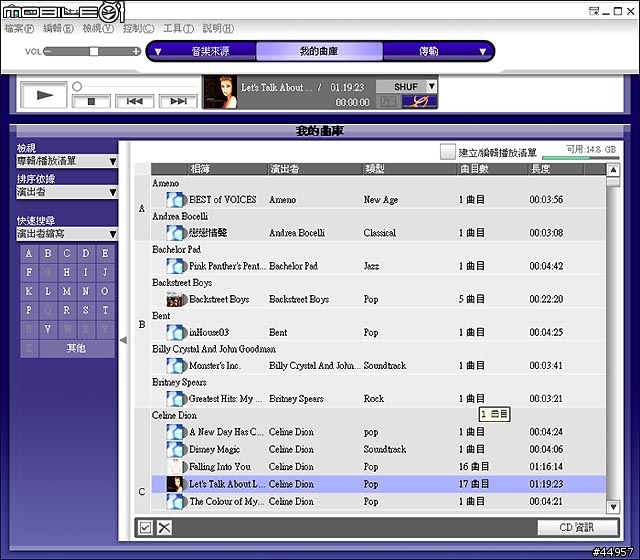This screenshot has width=640, height=560.
Task: Filter artists by letter S
Action: [86, 311]
